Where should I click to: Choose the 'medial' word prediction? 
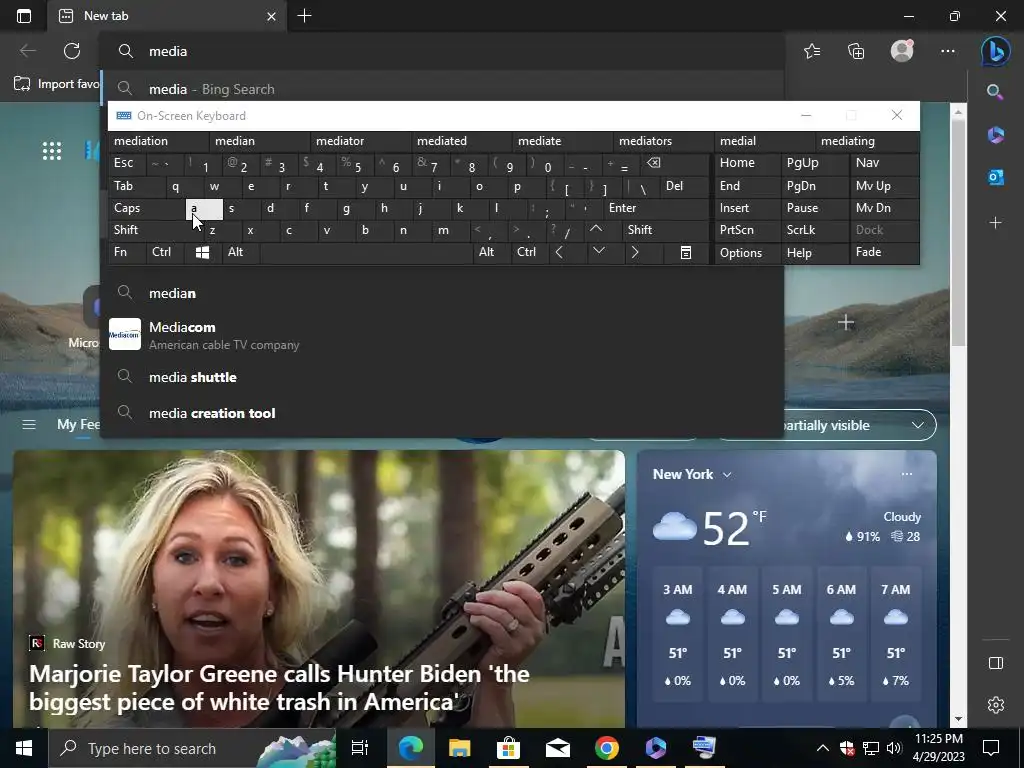click(765, 141)
